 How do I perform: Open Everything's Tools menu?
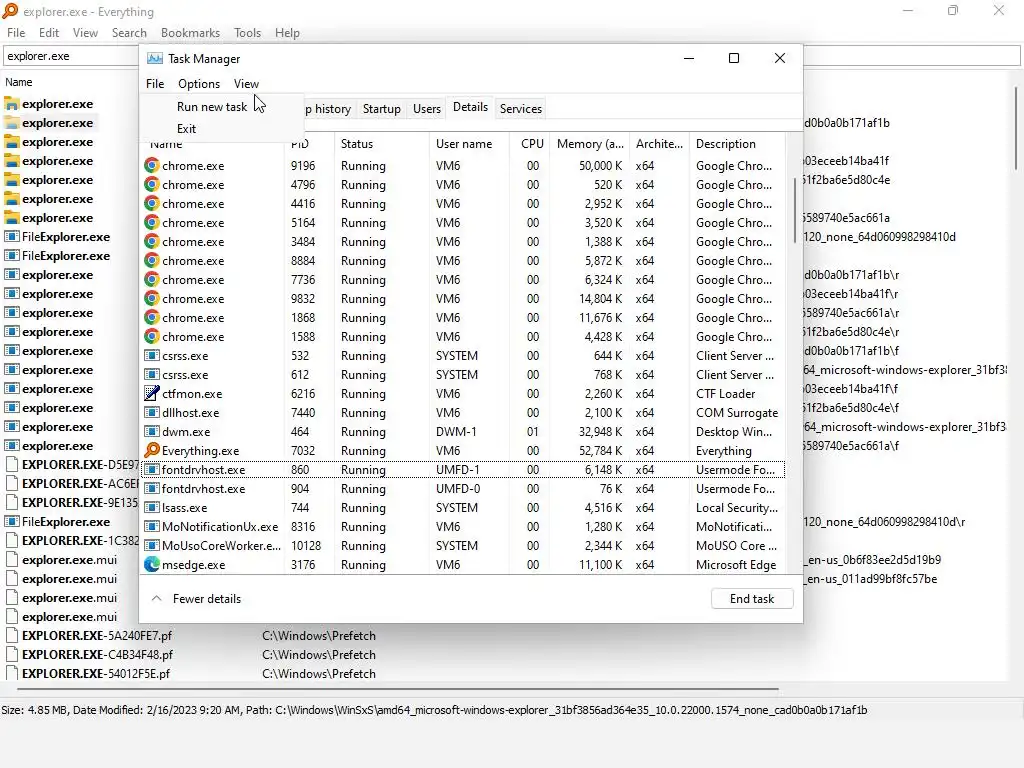point(248,33)
